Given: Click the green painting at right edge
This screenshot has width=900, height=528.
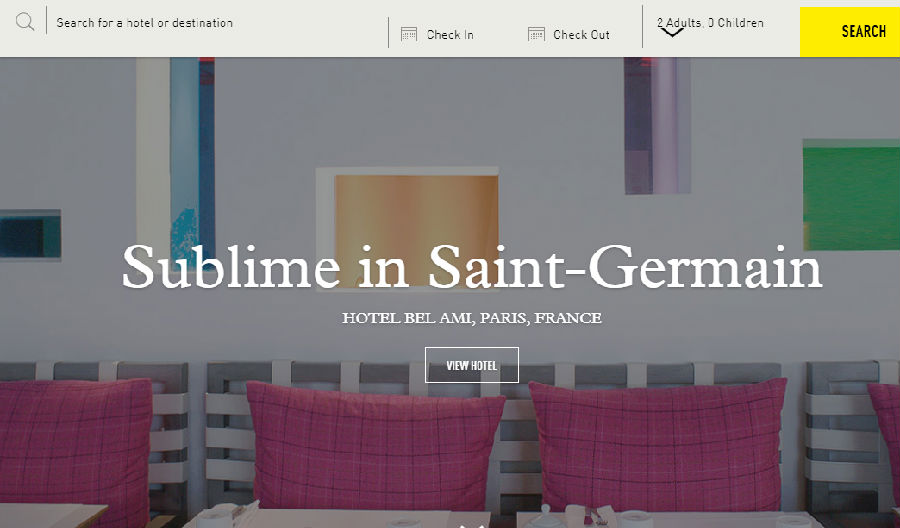Looking at the screenshot, I should (x=851, y=195).
